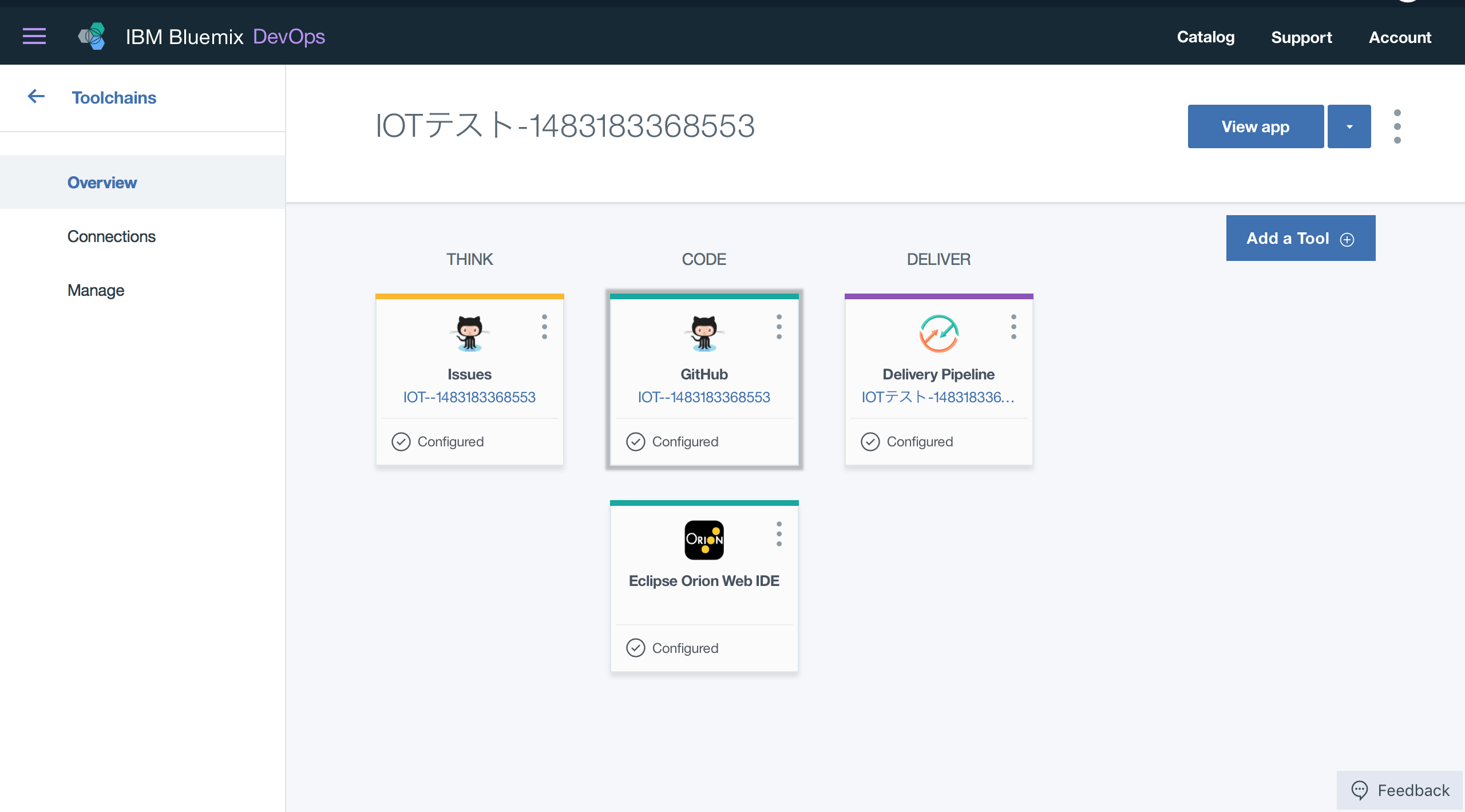Viewport: 1465px width, 812px height.
Task: Click the IBM Bluemix logo icon
Action: [92, 37]
